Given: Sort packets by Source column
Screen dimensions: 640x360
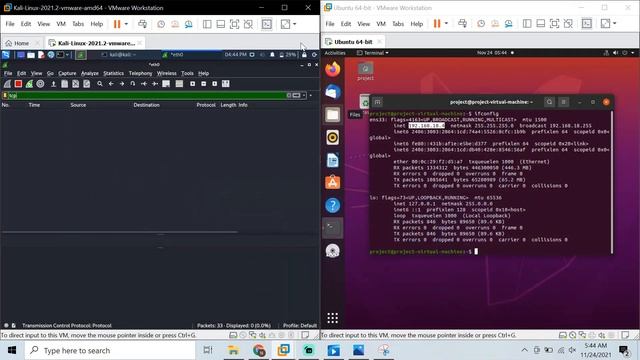Looking at the screenshot, I should [x=78, y=105].
